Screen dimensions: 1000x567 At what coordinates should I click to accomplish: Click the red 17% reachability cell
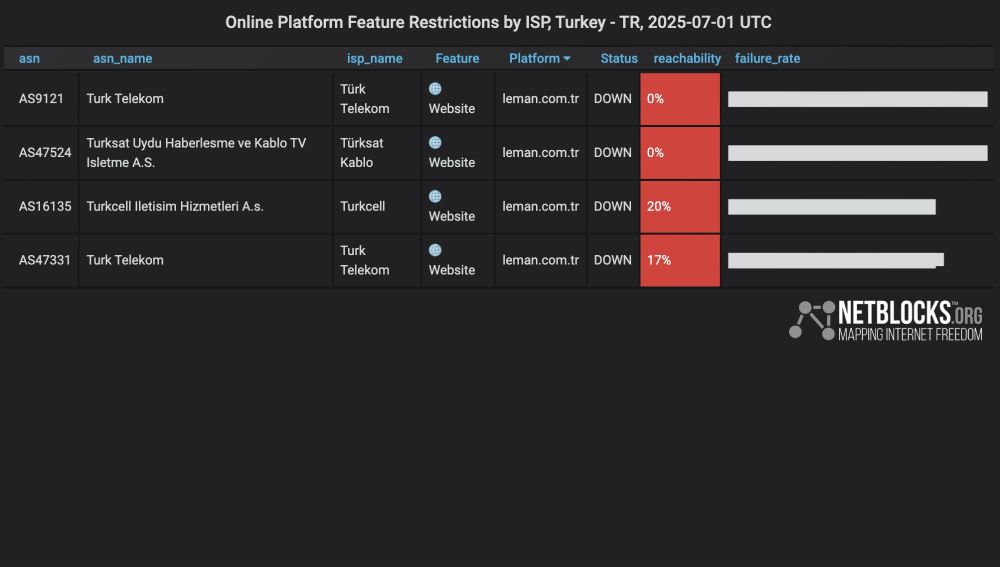(x=680, y=260)
